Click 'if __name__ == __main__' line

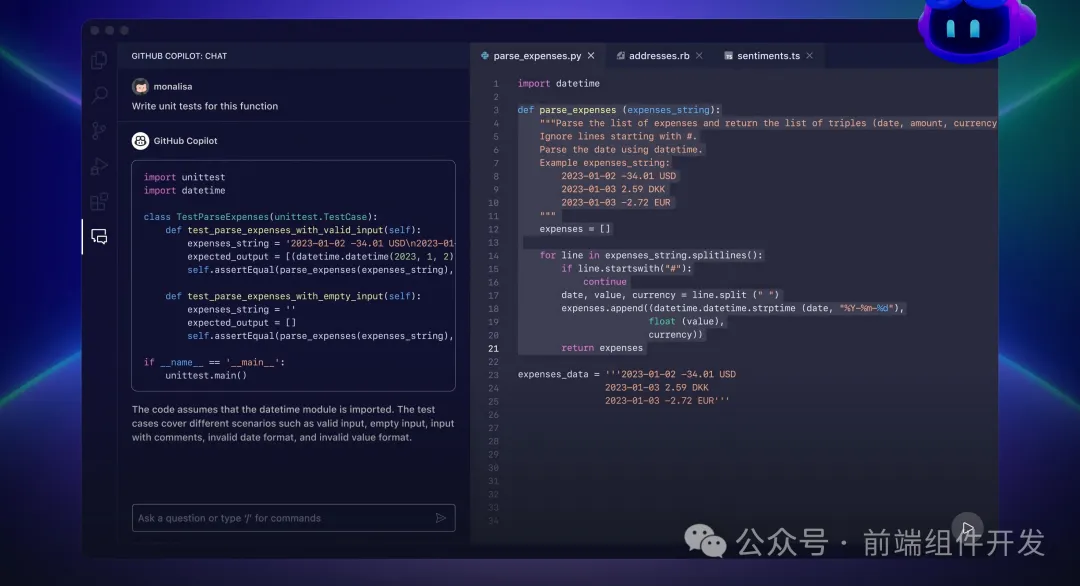coord(214,362)
